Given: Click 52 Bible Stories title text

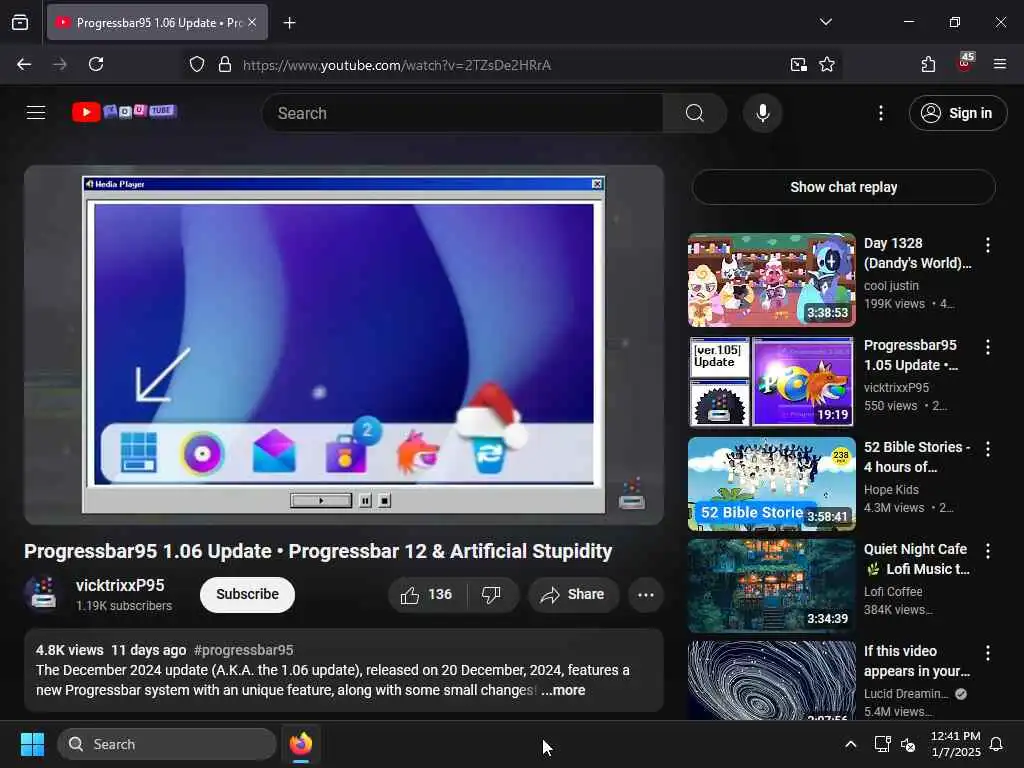Looking at the screenshot, I should tap(917, 457).
